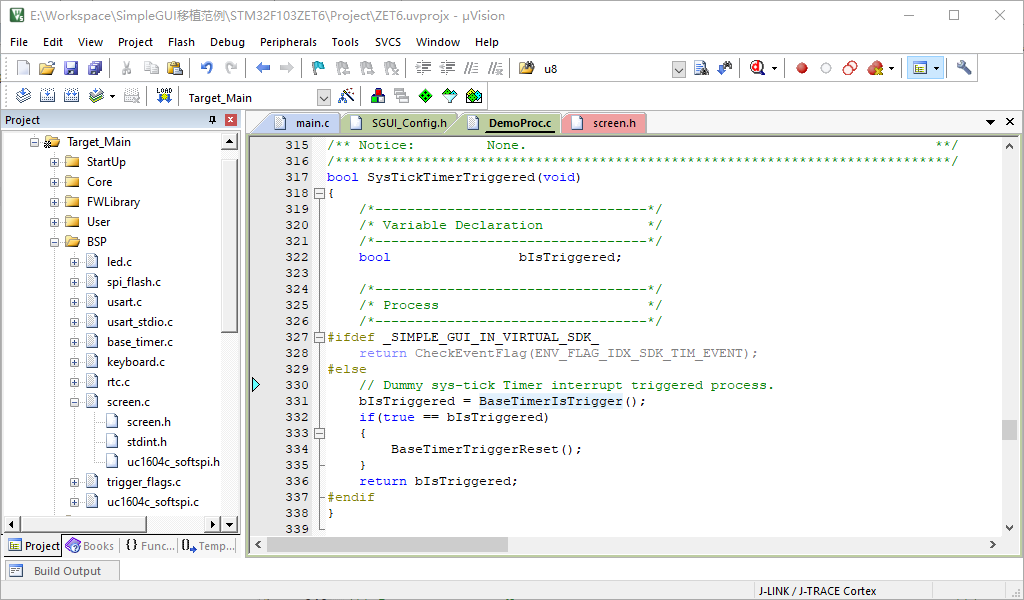
Task: Pin the Project panel with pushpin
Action: (x=212, y=120)
